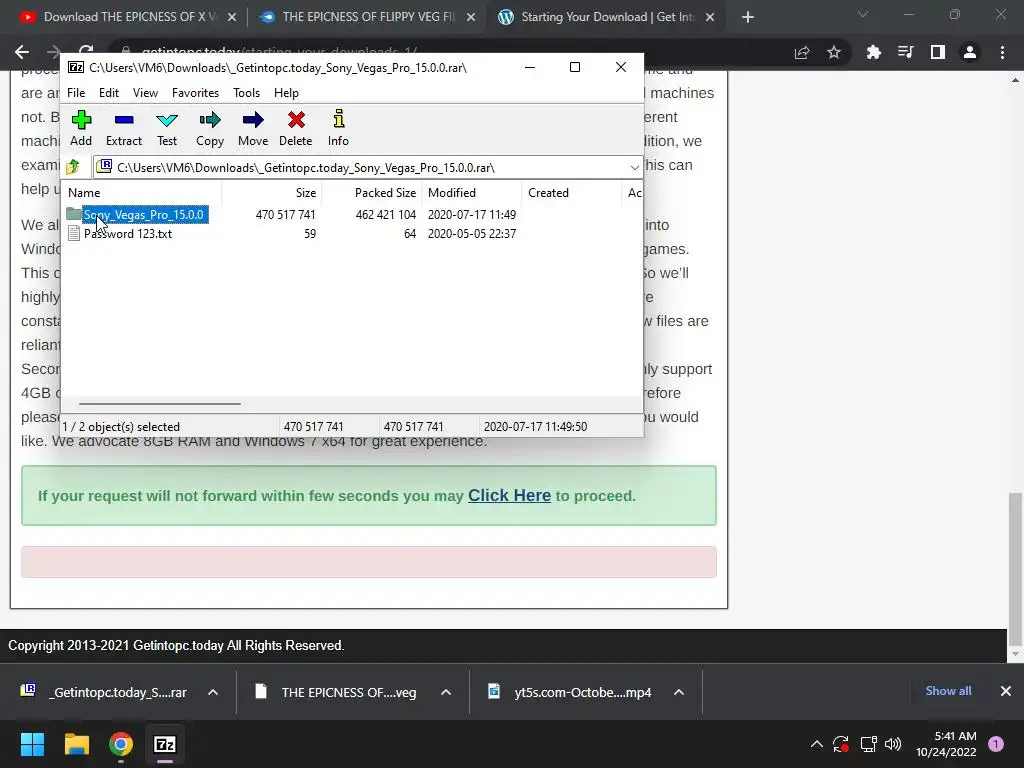The height and width of the screenshot is (768, 1024).
Task: Open the Tools menu in 7-Zip
Action: click(x=246, y=93)
